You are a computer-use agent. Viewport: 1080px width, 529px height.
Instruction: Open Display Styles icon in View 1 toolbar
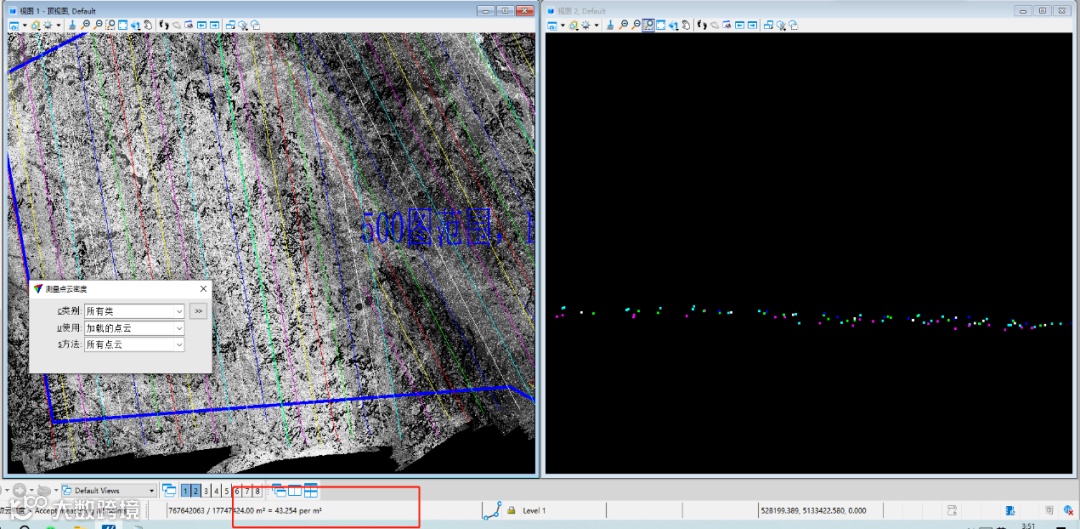pyautogui.click(x=35, y=25)
